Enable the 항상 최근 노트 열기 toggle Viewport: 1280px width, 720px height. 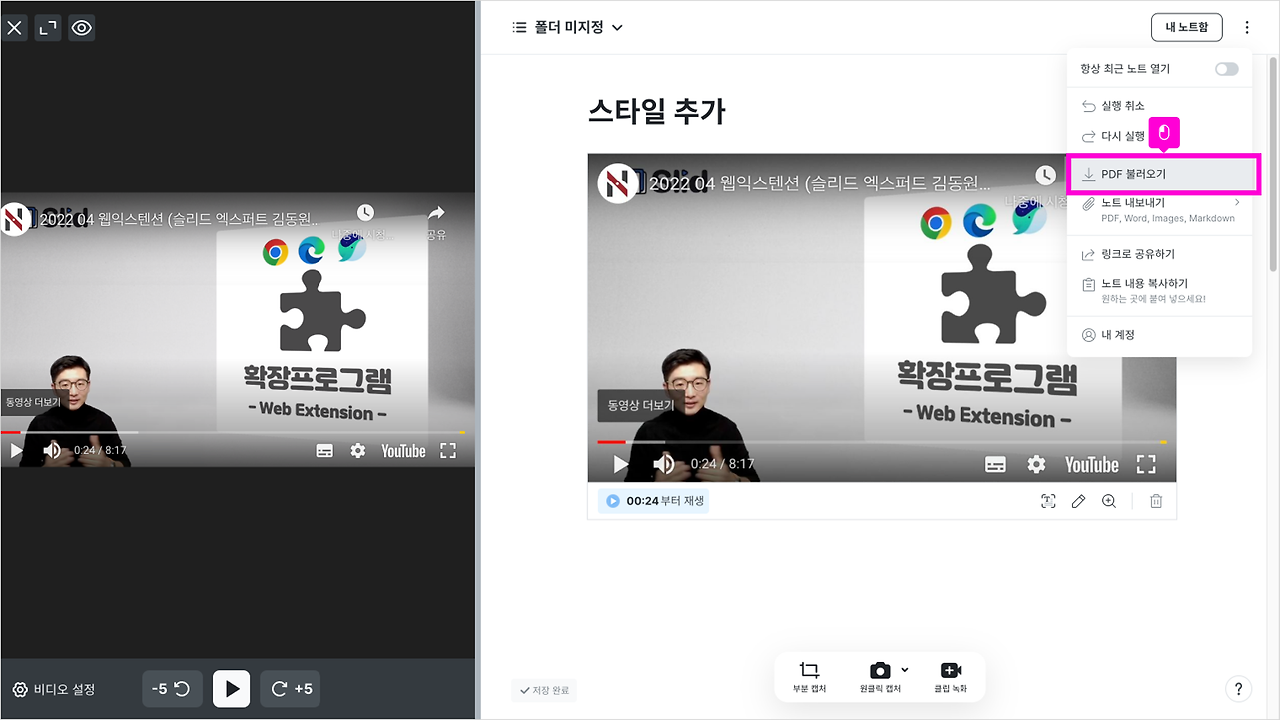(x=1227, y=68)
